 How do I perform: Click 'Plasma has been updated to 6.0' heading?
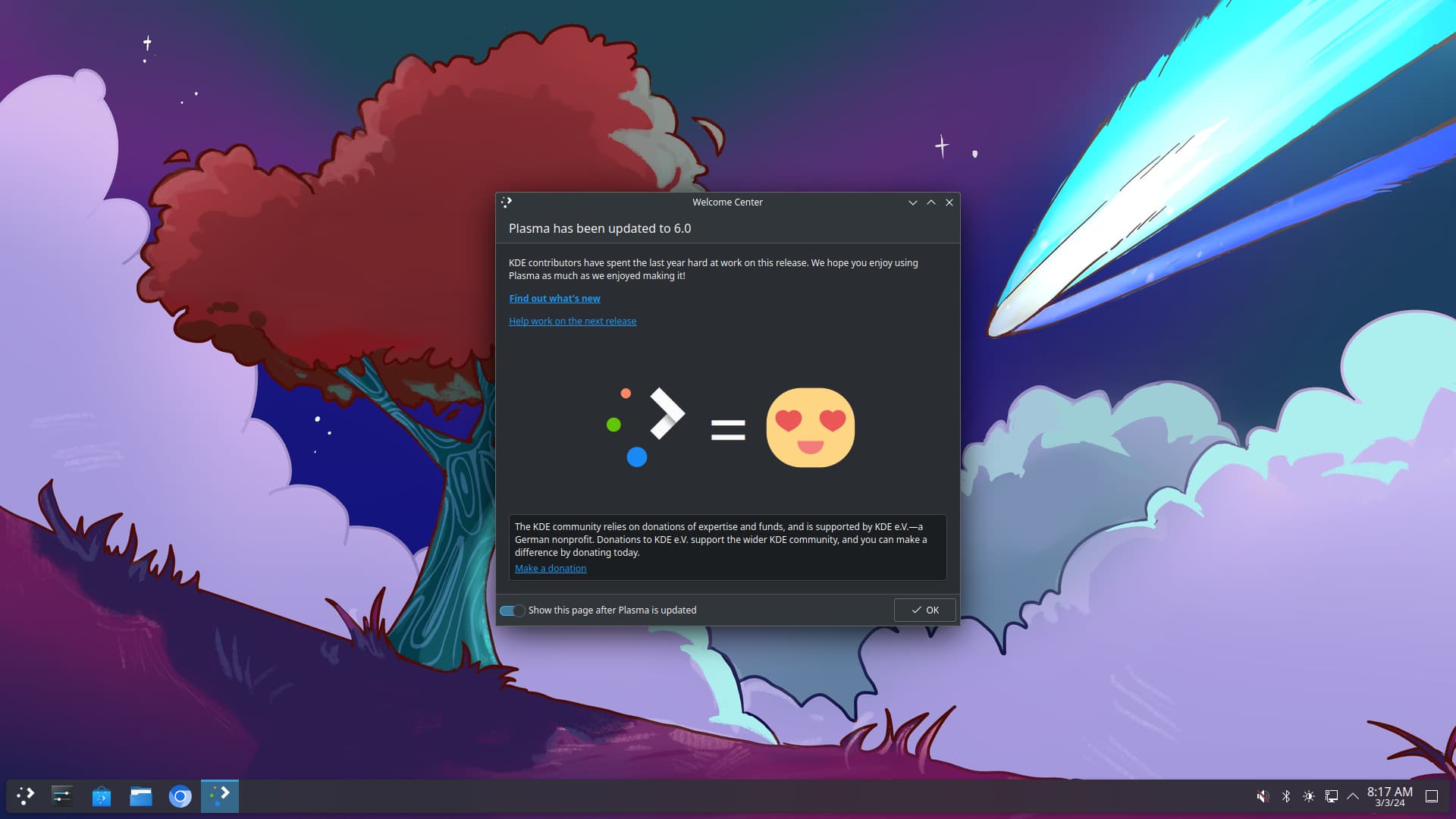(x=600, y=228)
